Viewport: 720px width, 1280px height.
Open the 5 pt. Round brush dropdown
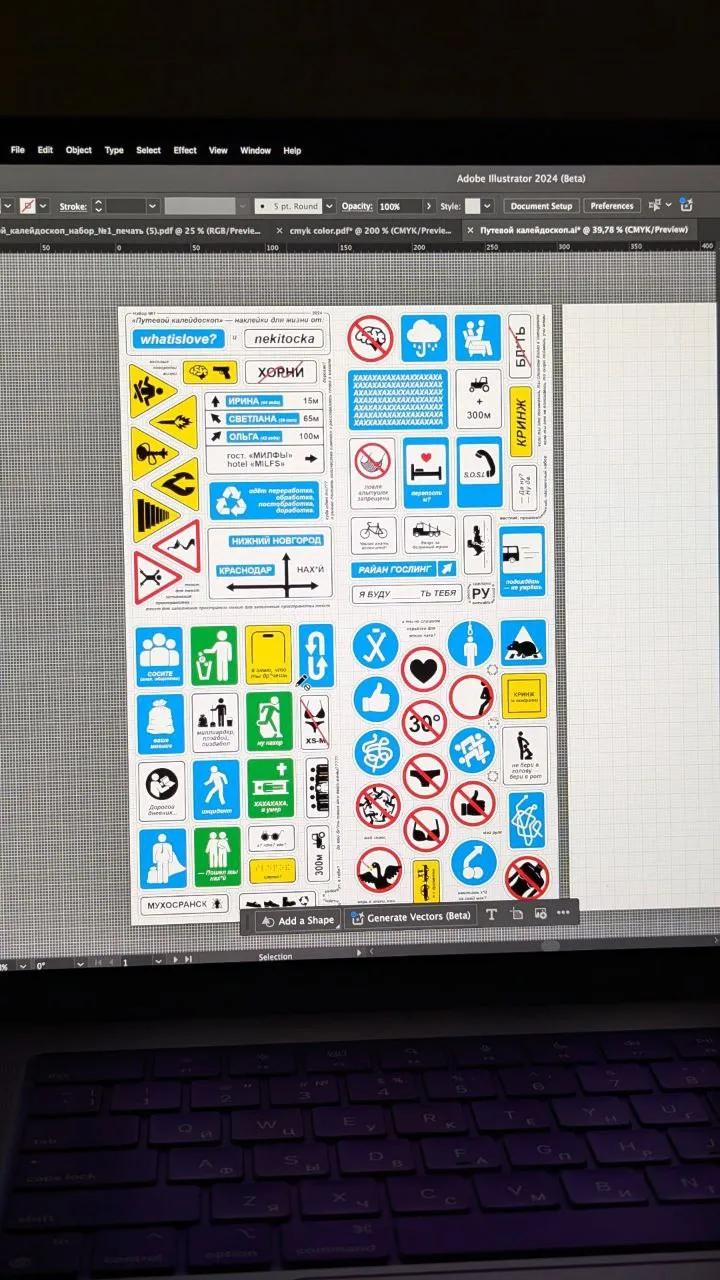tap(328, 206)
